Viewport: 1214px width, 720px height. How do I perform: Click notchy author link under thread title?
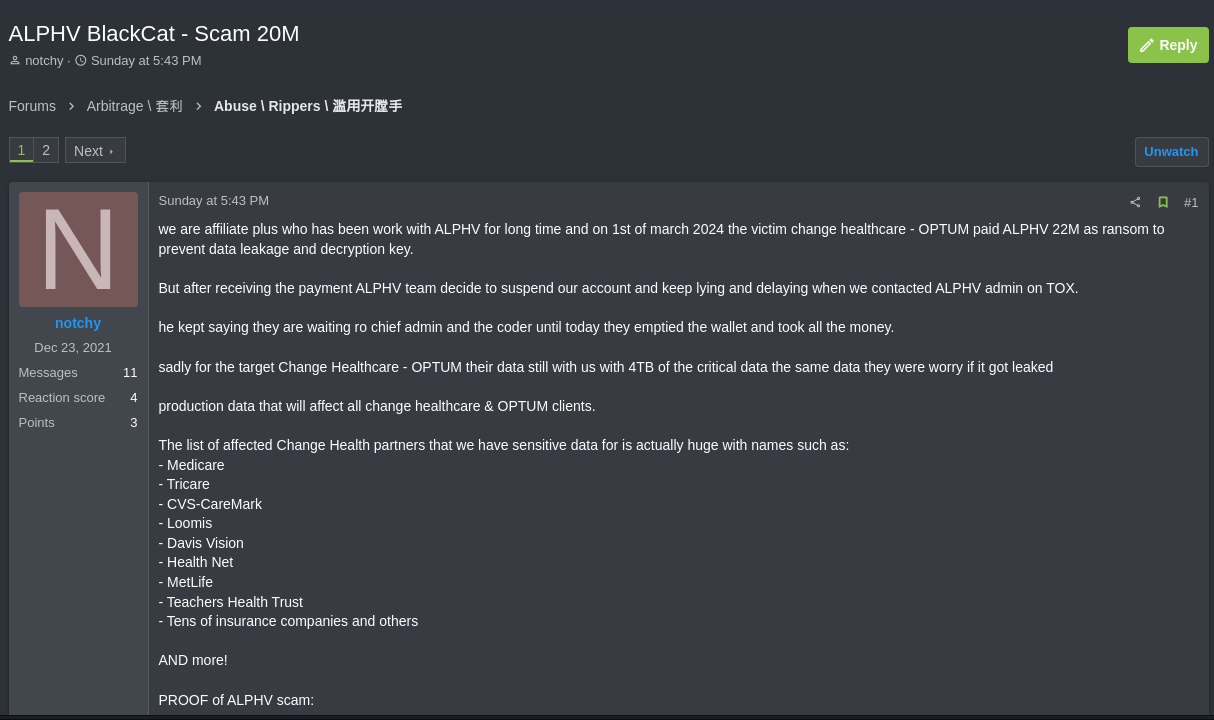[44, 61]
